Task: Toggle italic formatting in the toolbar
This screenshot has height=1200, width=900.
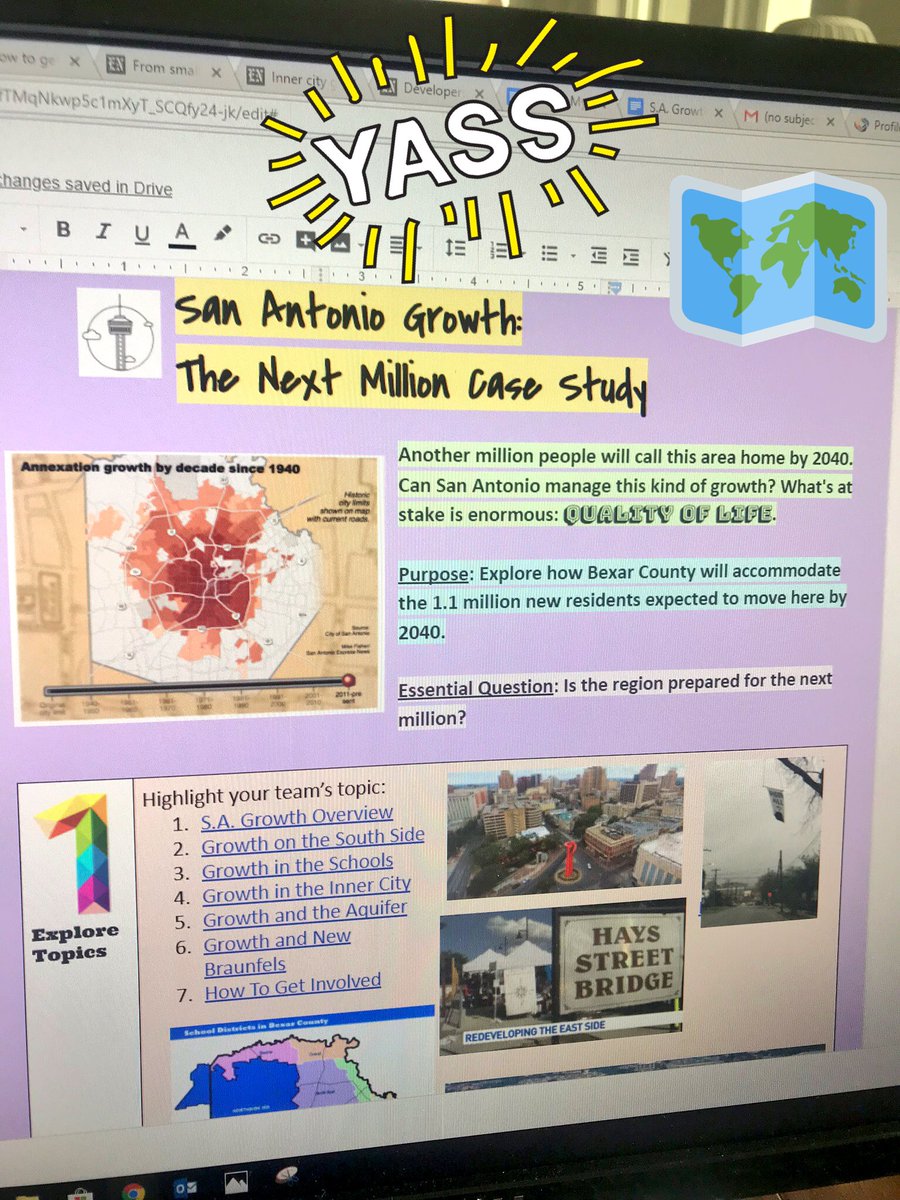Action: [101, 231]
